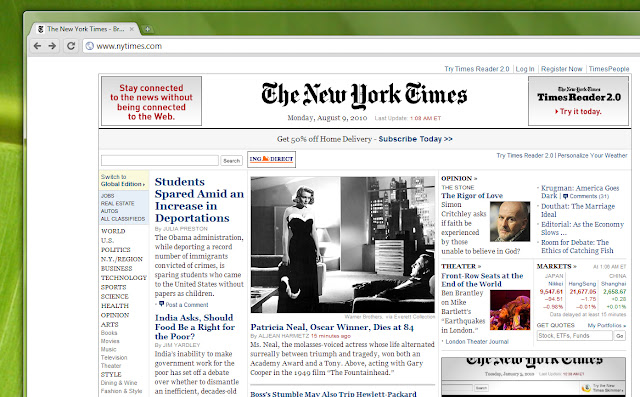Go back with the browser back arrow
This screenshot has width=640, height=397.
click(37, 46)
